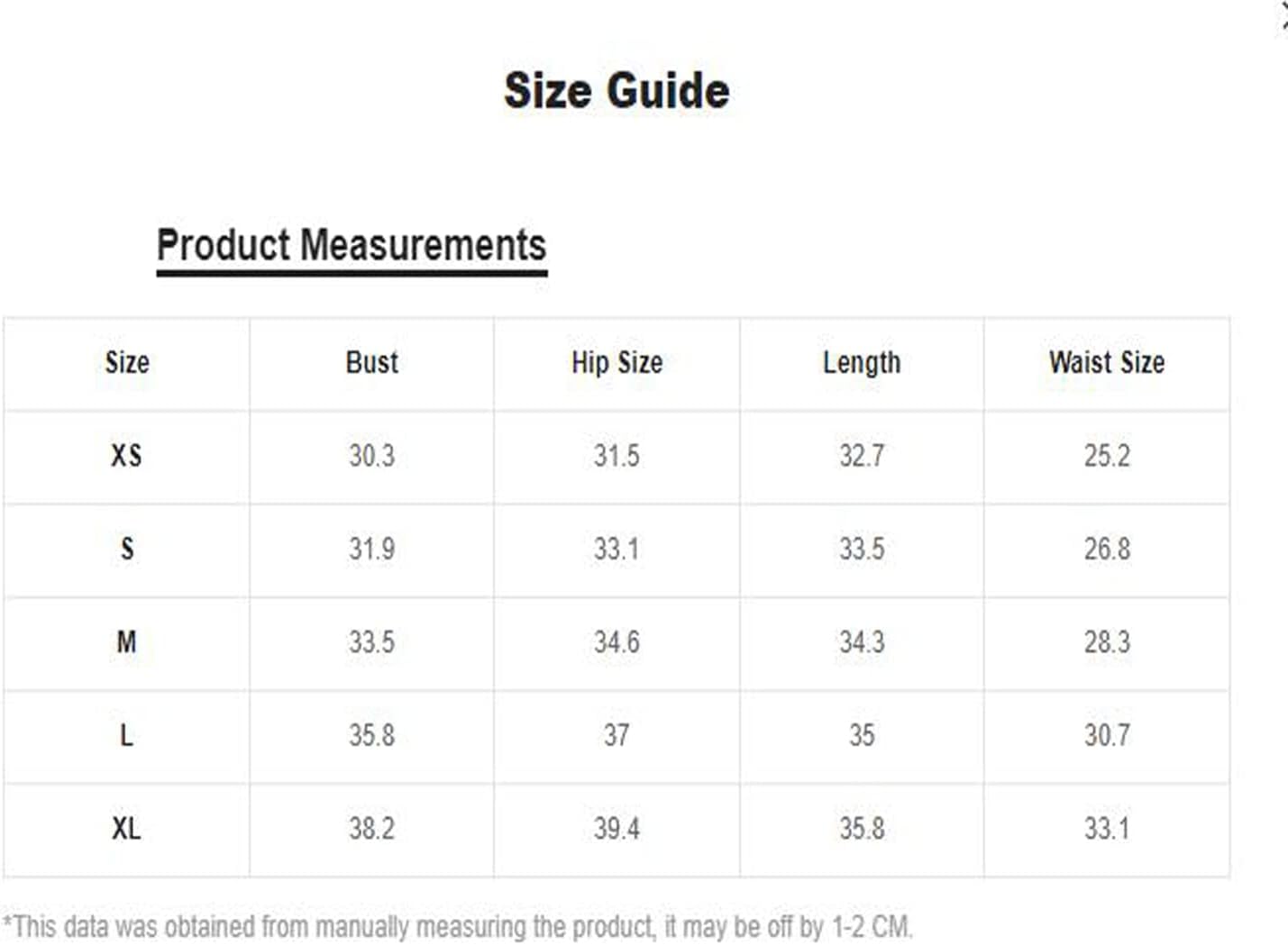Click the Bust column header
1288x945 pixels.
371,362
